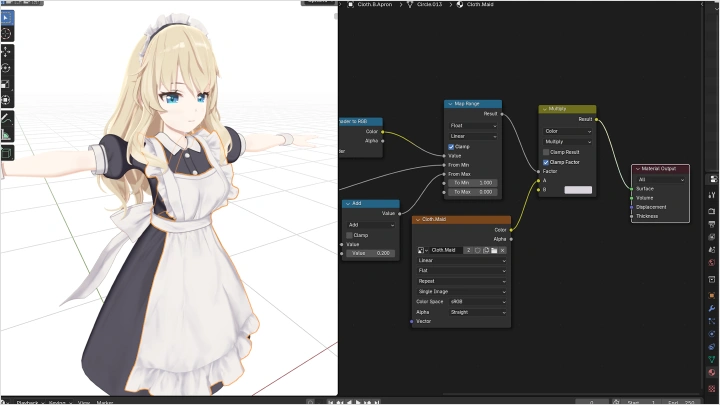Click the To Min value field in Map Range
This screenshot has height=405, width=720.
tap(473, 183)
